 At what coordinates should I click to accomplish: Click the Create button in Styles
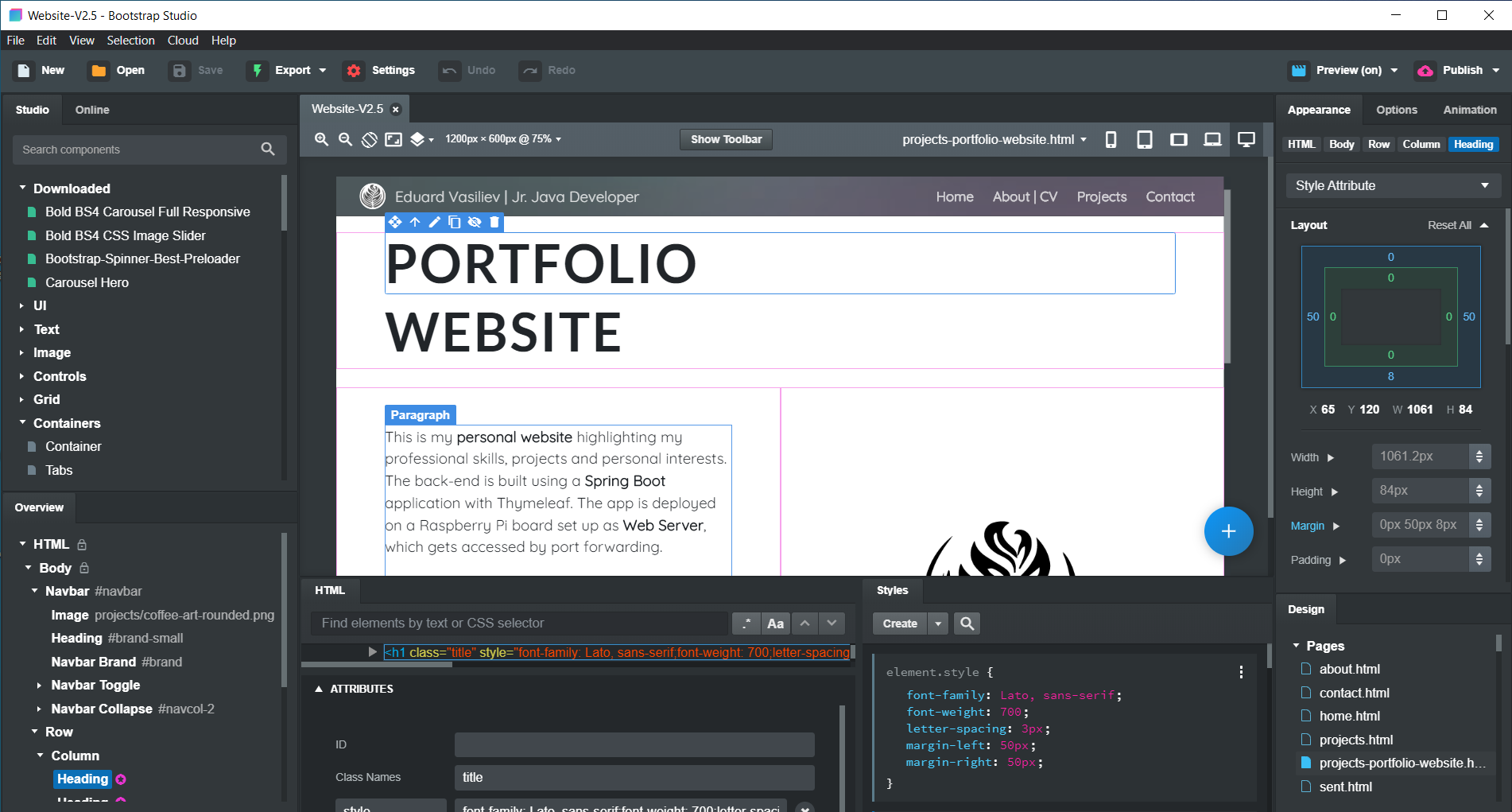pyautogui.click(x=899, y=624)
